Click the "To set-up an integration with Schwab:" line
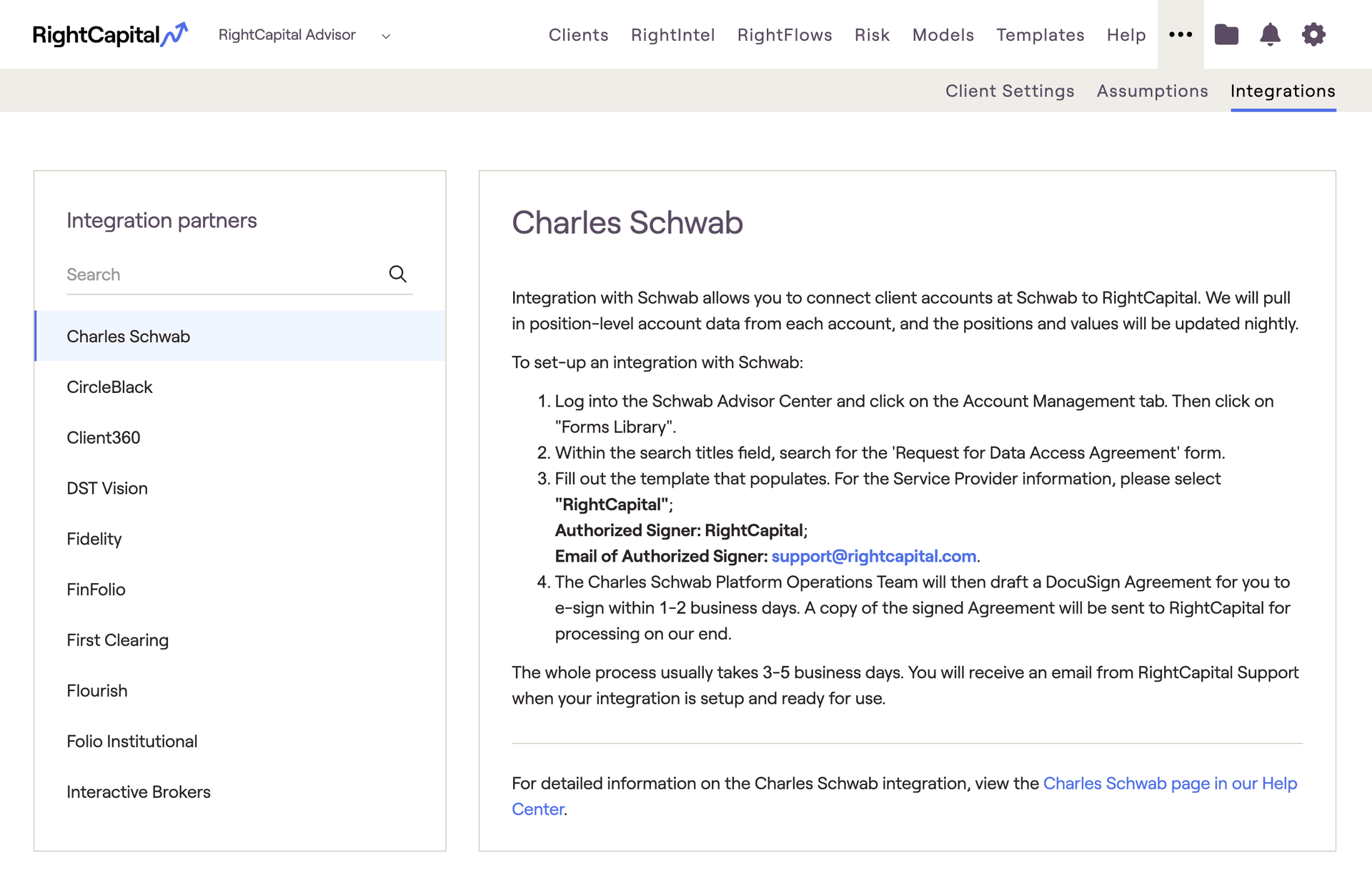1372x886 pixels. pos(657,362)
